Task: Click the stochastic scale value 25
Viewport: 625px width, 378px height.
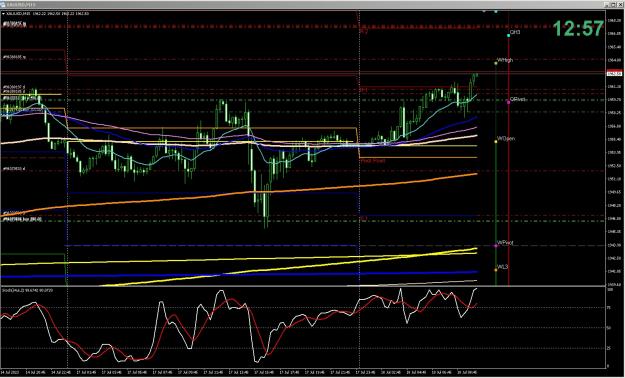Action: [609, 348]
